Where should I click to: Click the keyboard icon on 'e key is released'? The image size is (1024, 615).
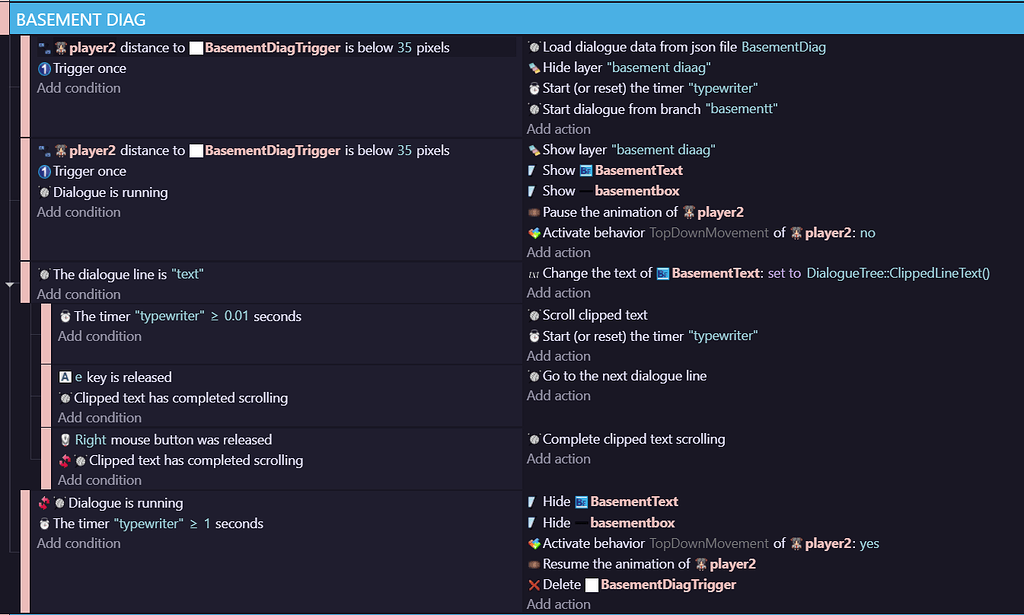[x=65, y=377]
